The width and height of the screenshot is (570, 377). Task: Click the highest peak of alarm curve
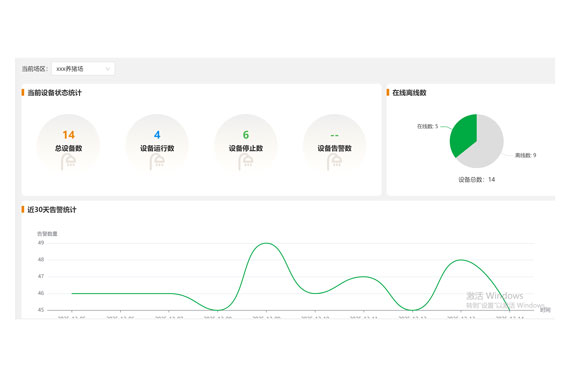(266, 243)
